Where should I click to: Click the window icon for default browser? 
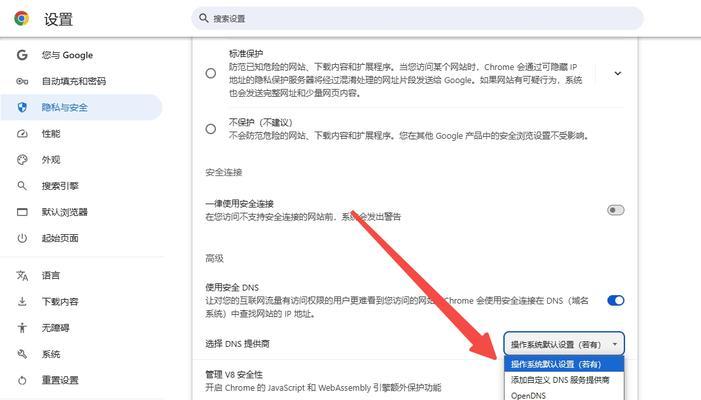[x=22, y=212]
